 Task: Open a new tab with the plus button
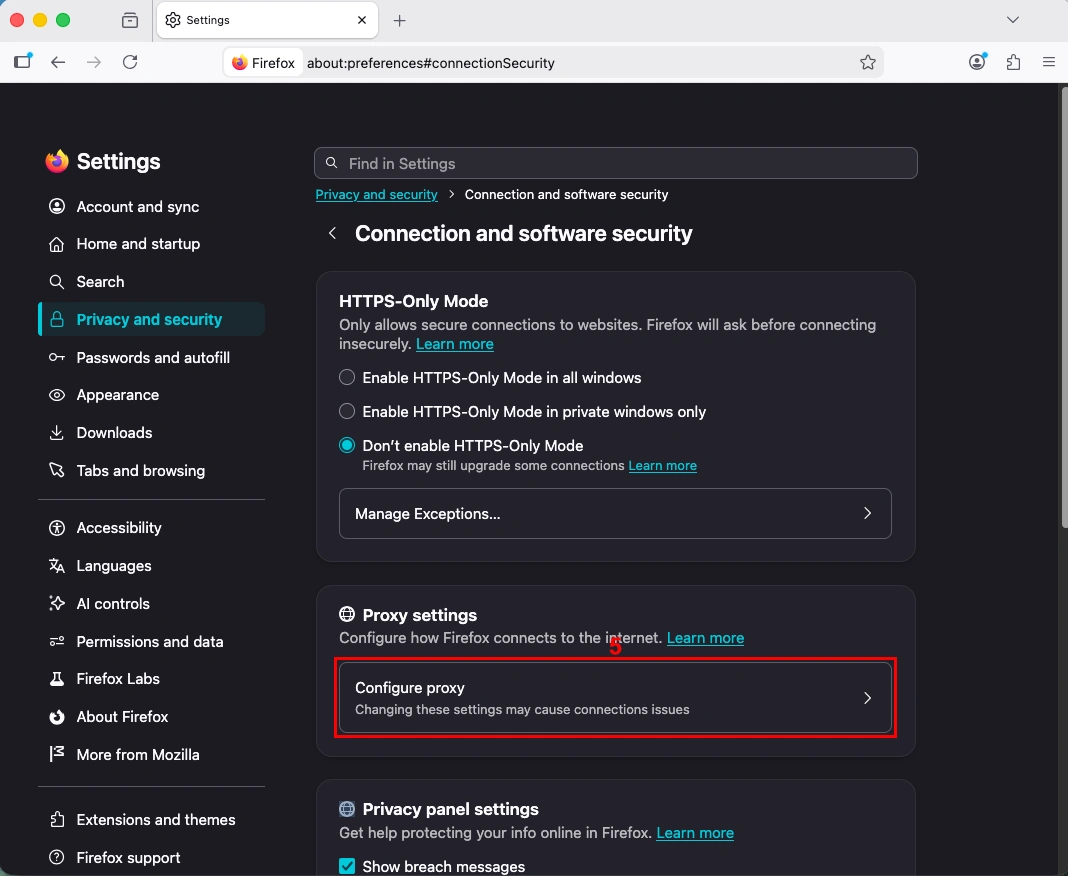point(400,20)
